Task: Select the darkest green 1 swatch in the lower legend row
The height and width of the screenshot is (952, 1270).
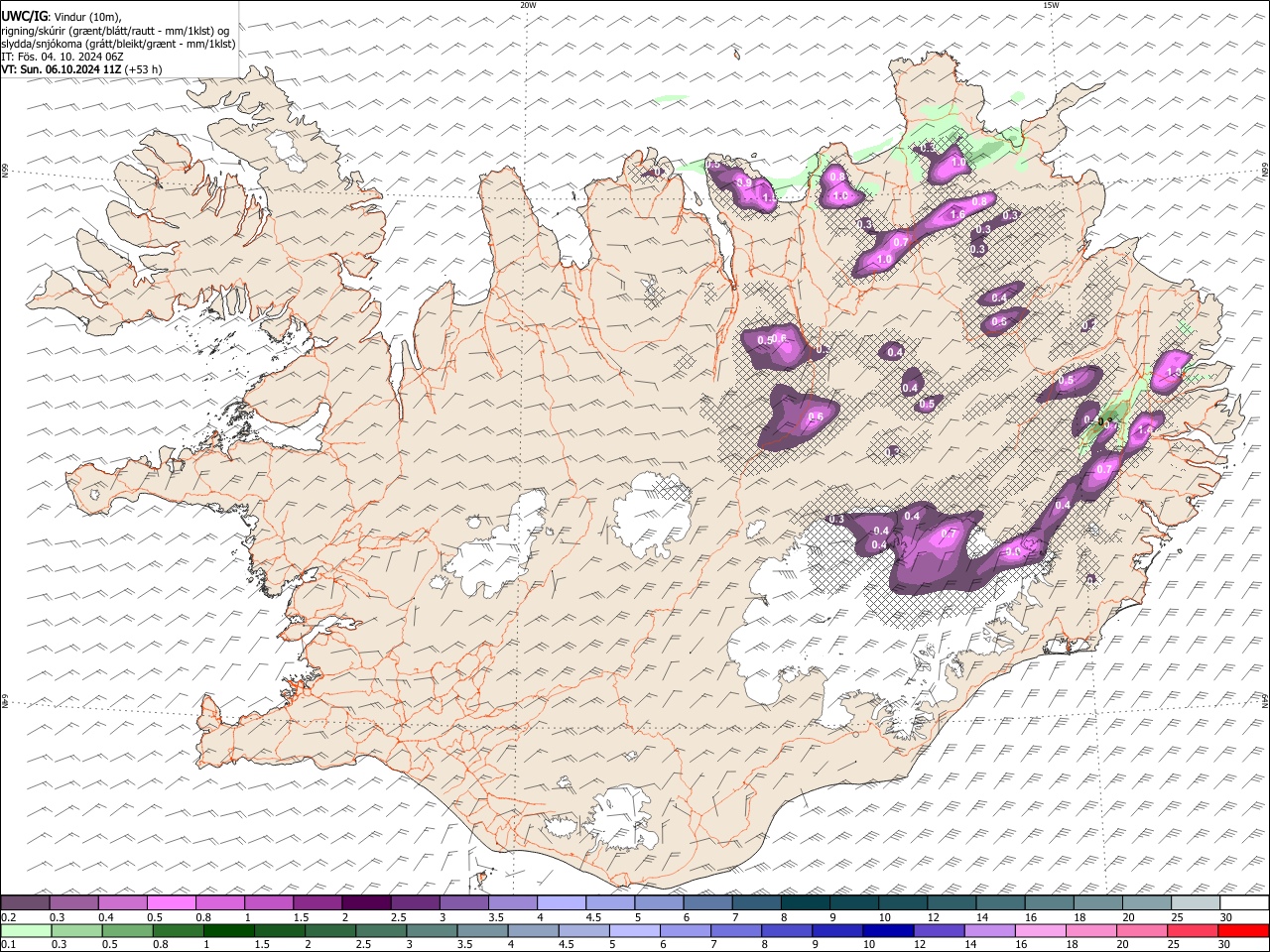Action: point(229,931)
